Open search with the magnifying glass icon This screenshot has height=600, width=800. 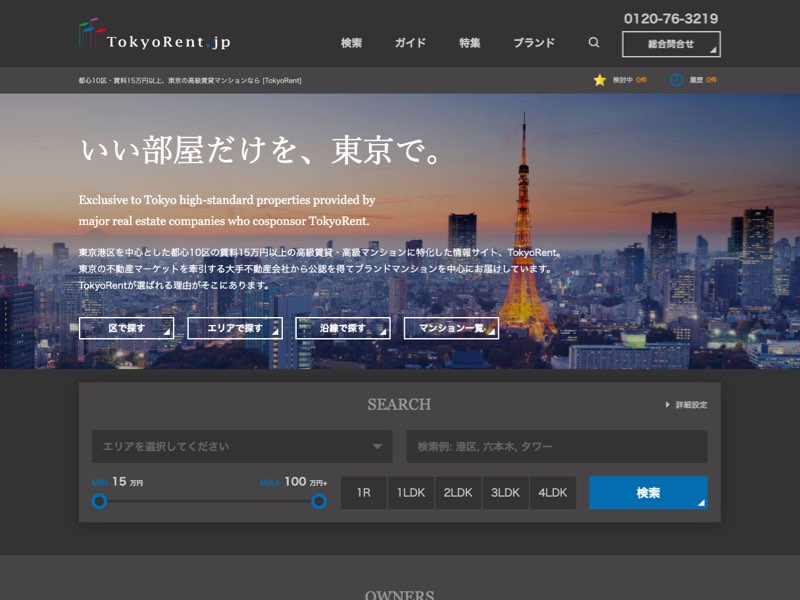tap(594, 43)
